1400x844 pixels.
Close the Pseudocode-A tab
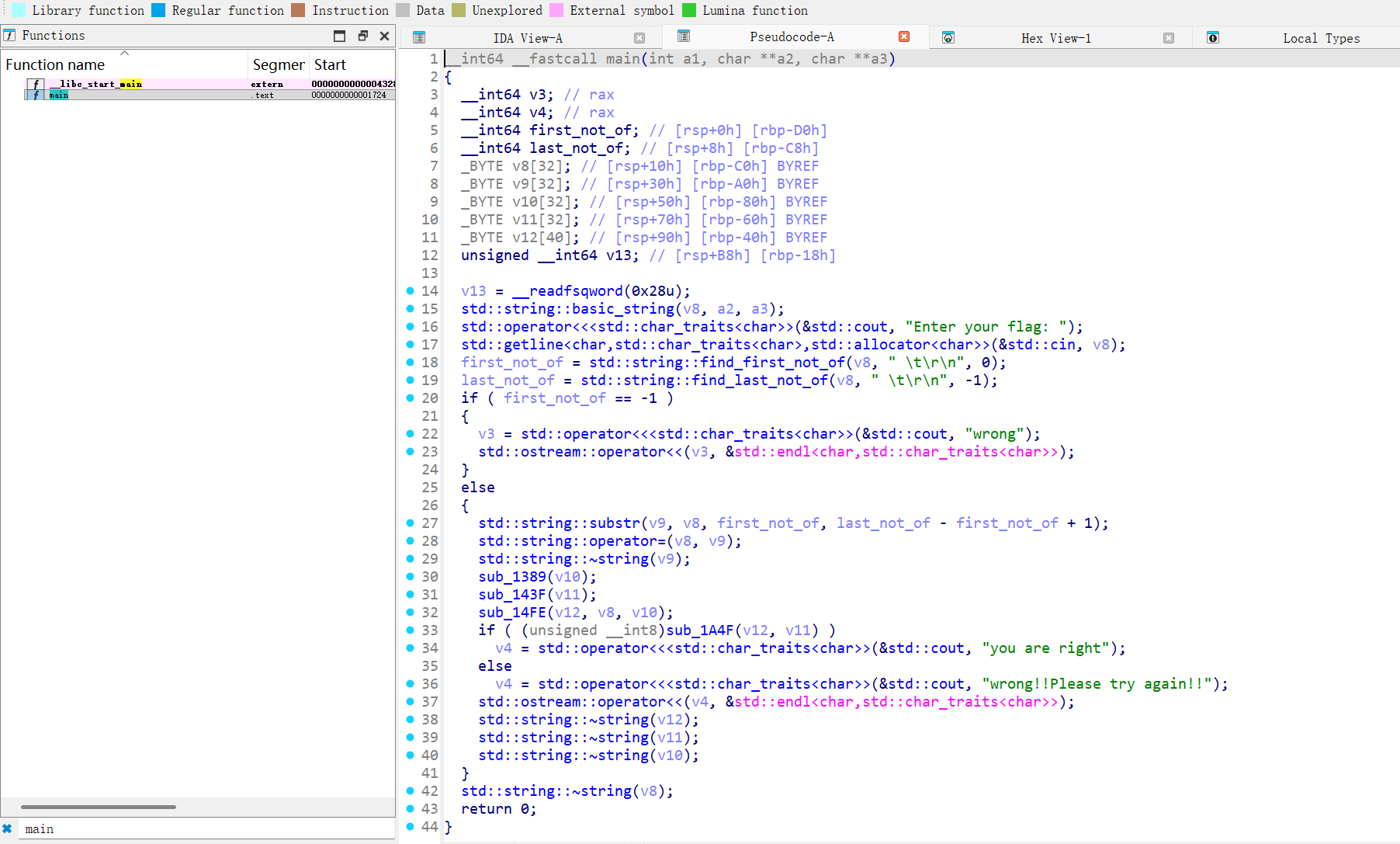[903, 36]
